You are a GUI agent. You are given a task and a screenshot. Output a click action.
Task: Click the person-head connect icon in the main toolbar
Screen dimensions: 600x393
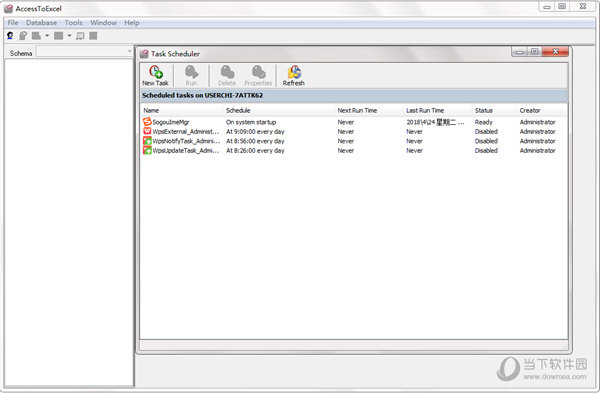[10, 36]
